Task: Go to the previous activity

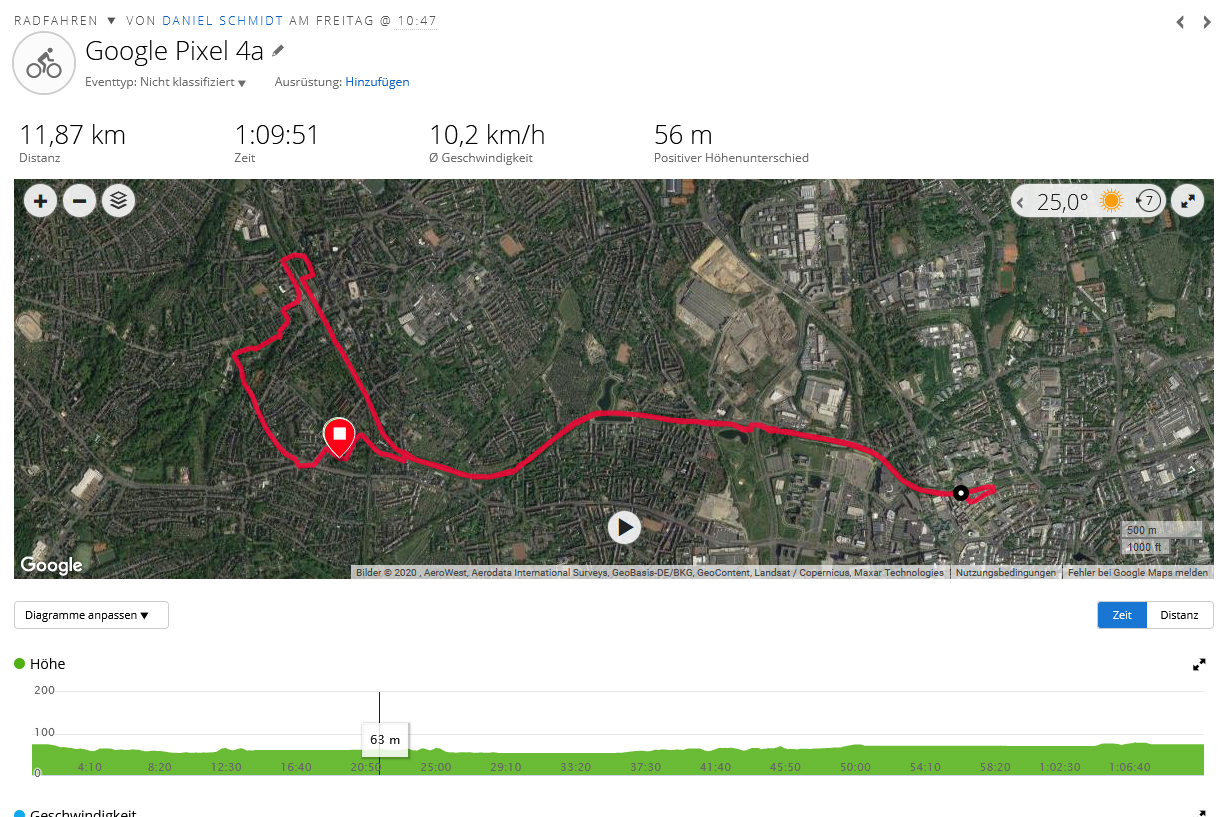Action: tap(1180, 22)
